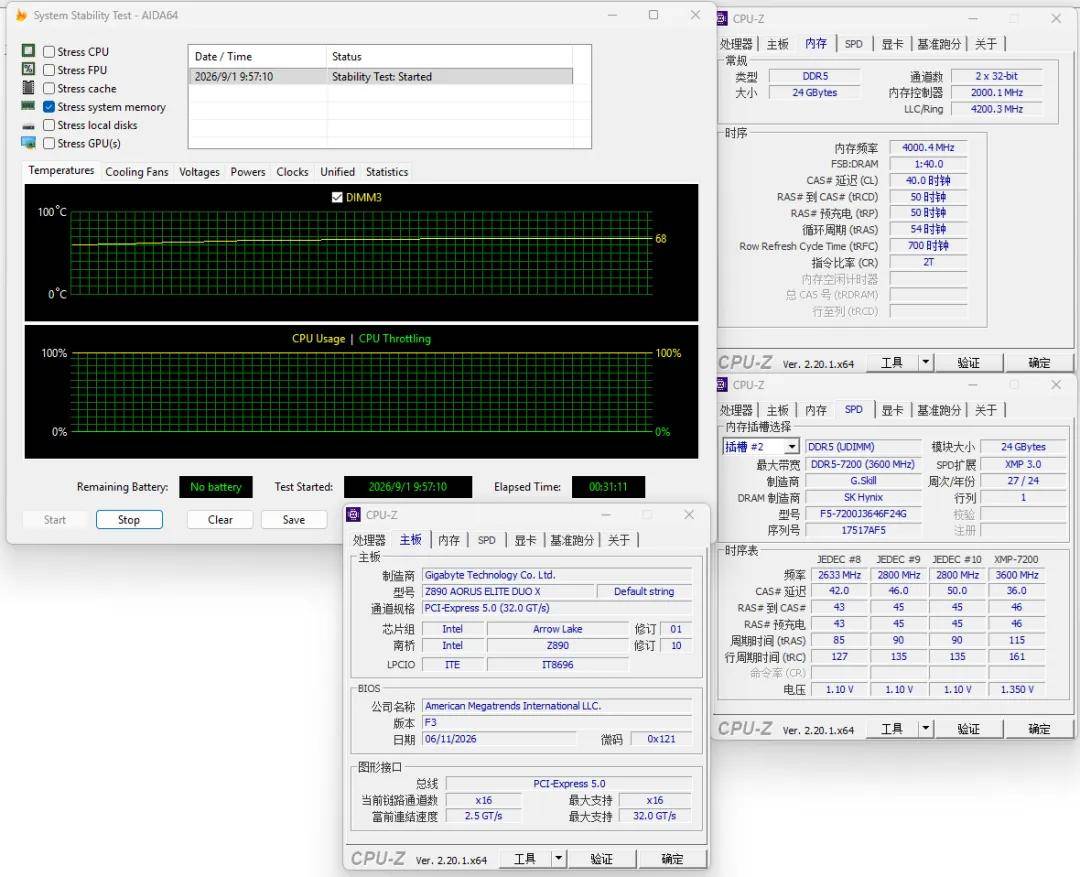
Task: Click 确定 in the CPU-Z motherboard window
Action: (672, 858)
